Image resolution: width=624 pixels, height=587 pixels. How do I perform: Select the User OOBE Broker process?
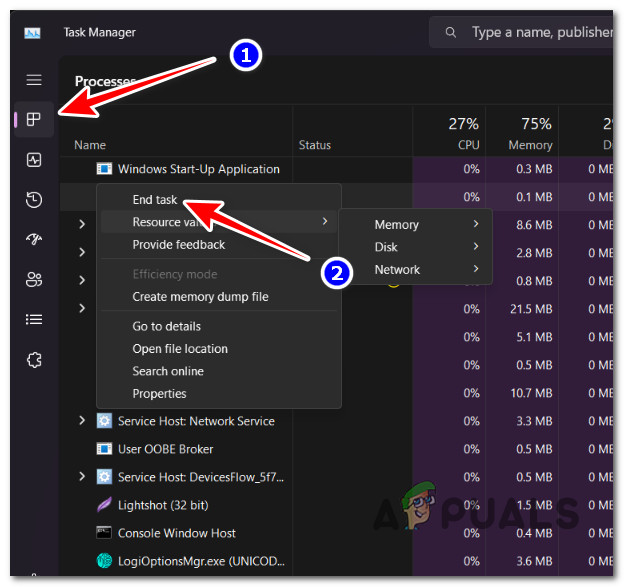click(166, 449)
